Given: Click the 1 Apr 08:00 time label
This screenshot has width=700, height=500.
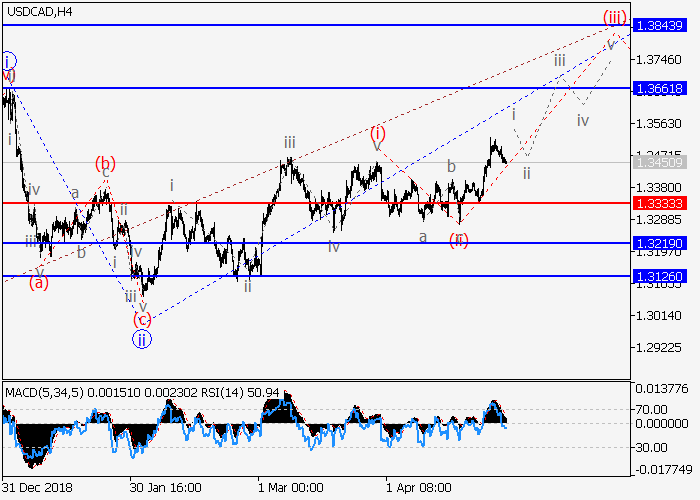Looking at the screenshot, I should [419, 487].
